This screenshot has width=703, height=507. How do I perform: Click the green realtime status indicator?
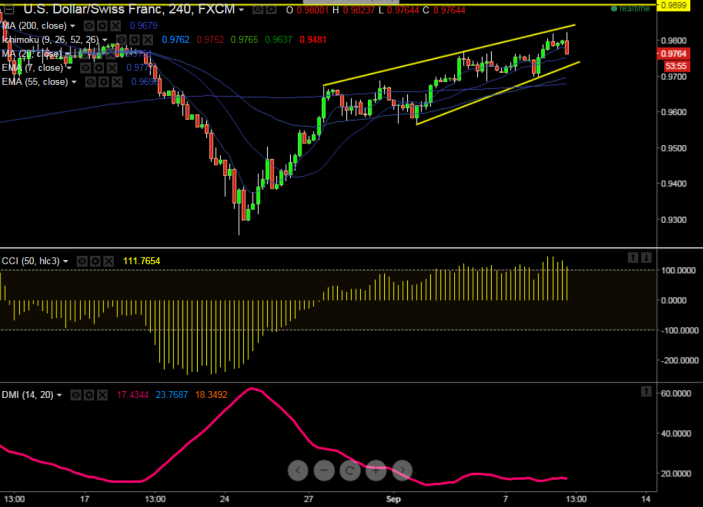pos(630,9)
